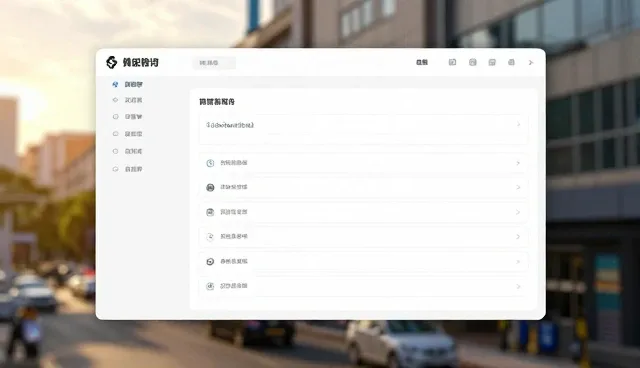Expand the fourth list row using its chevron
640x368 pixels.
pos(518,237)
